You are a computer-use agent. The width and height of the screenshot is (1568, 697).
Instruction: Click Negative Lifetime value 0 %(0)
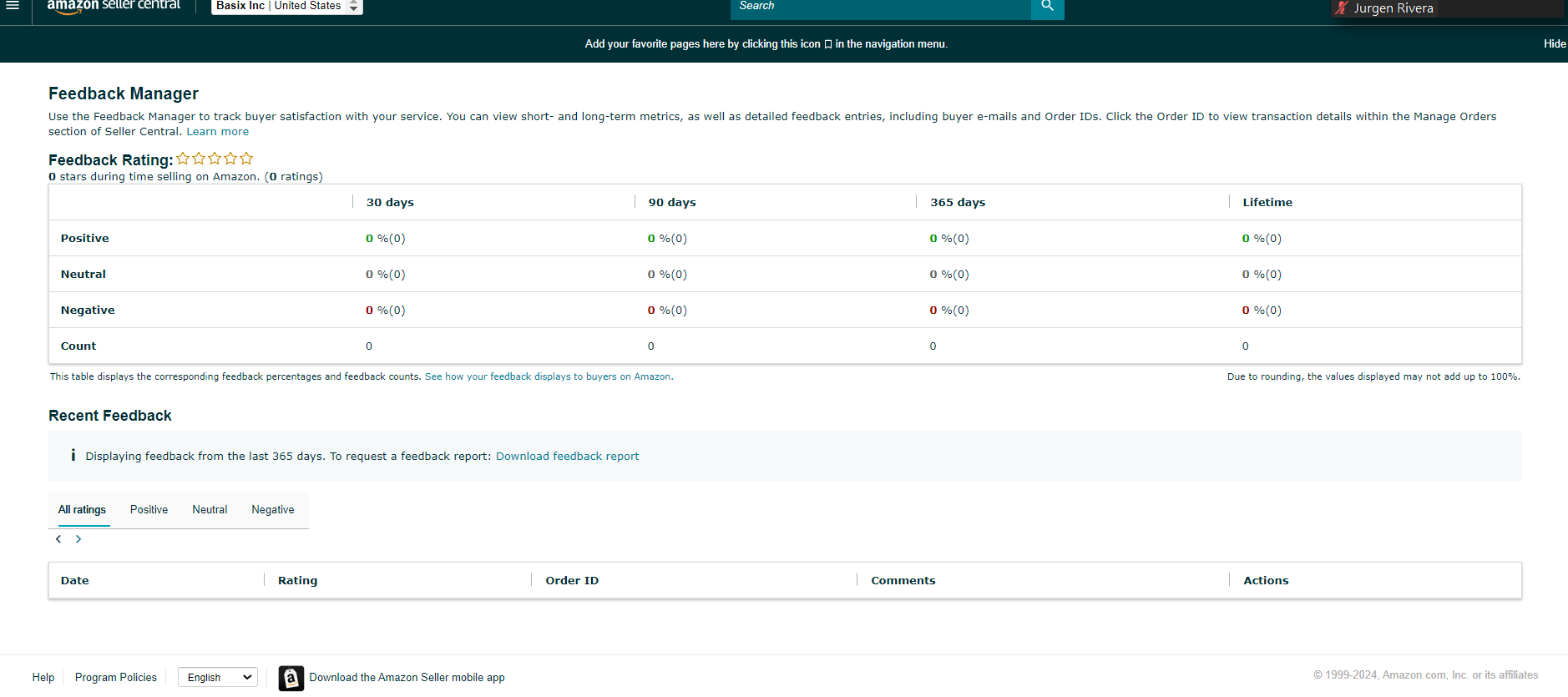pos(1262,311)
